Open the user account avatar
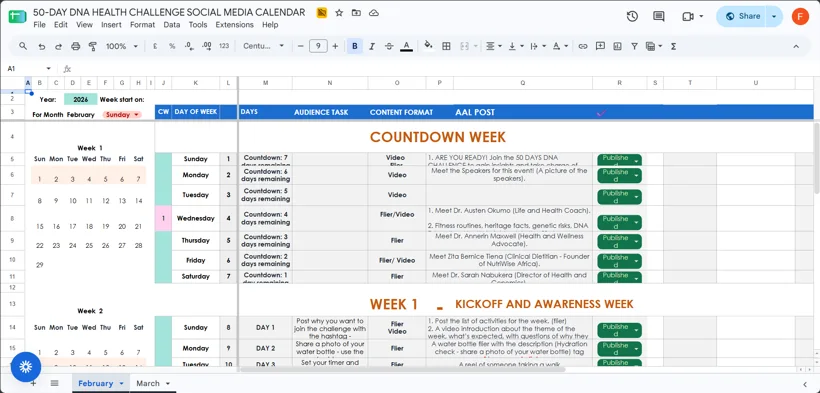Screen dimensions: 820x393 click(x=800, y=16)
